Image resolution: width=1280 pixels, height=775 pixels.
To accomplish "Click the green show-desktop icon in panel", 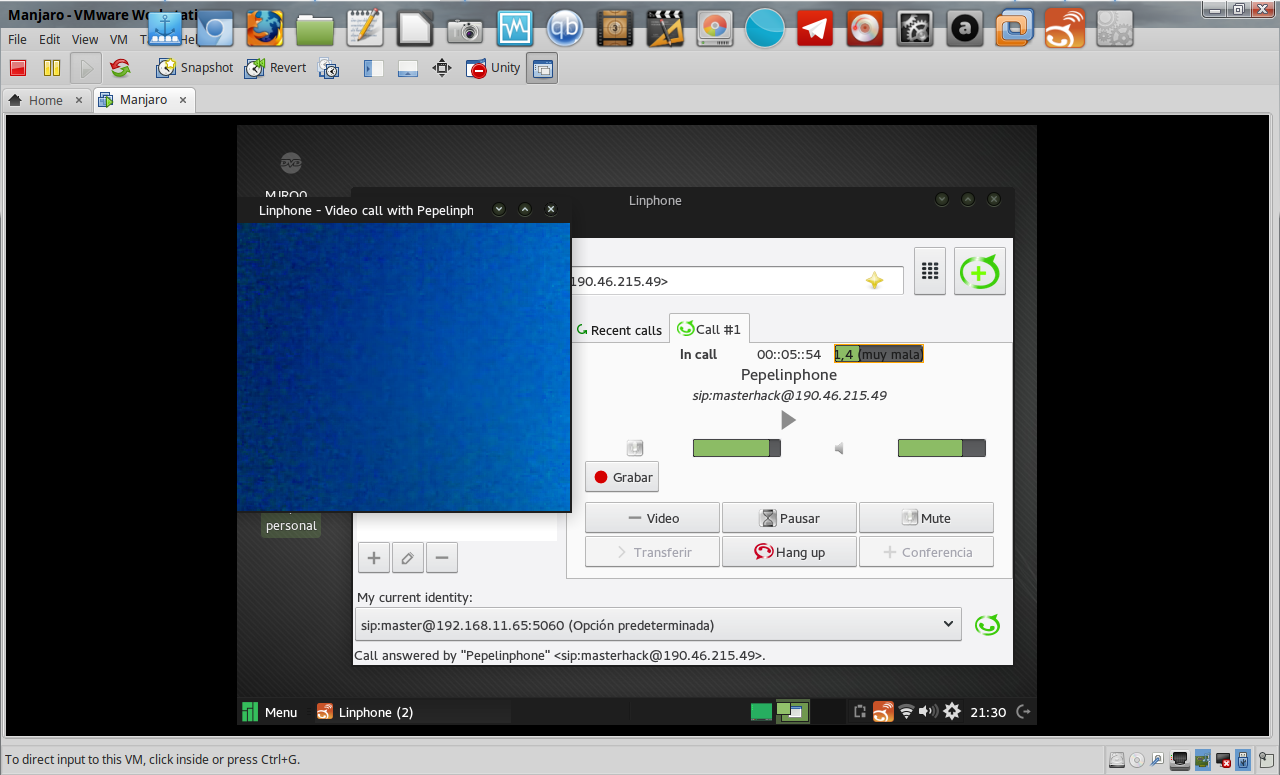I will [x=762, y=712].
